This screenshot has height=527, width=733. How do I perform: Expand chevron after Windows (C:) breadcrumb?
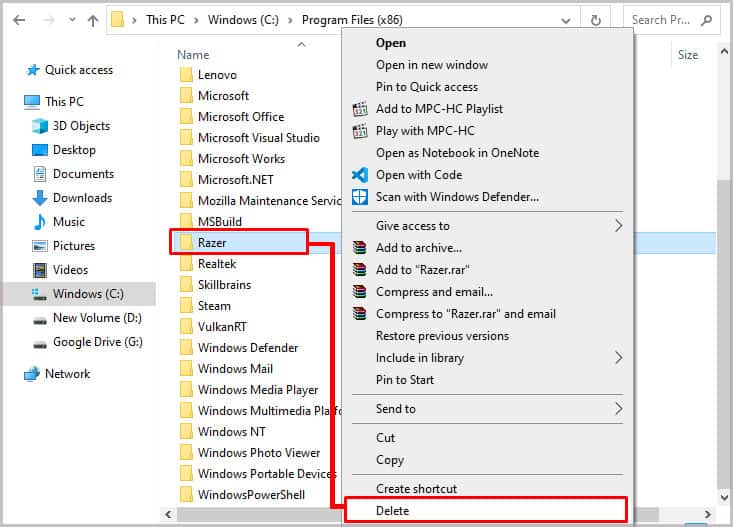pos(290,21)
